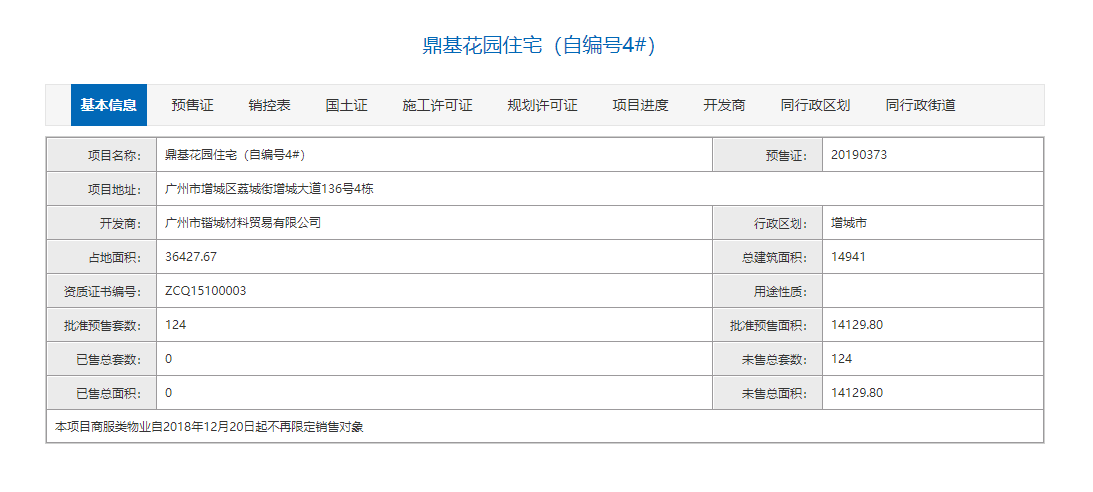Click the land area value 36427.67

(x=191, y=257)
